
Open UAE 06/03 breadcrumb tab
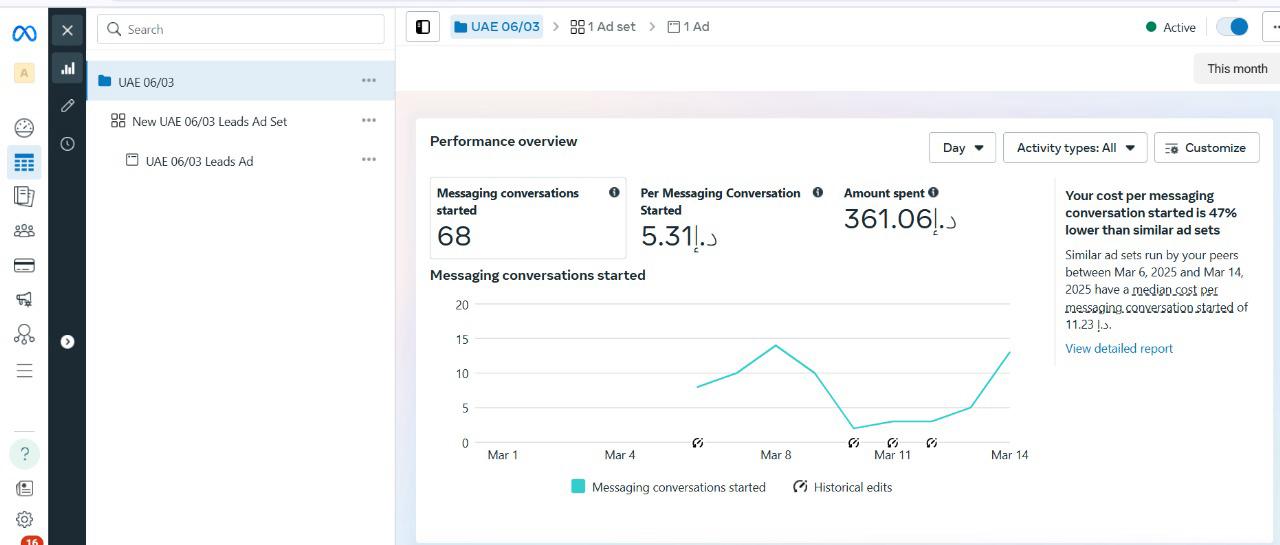coord(497,27)
